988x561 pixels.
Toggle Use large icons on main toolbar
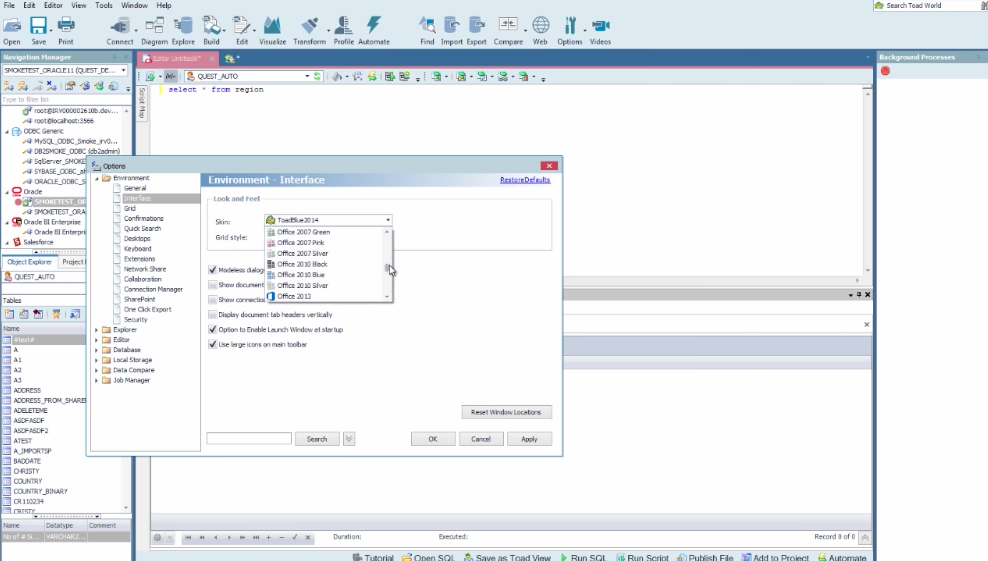point(213,345)
